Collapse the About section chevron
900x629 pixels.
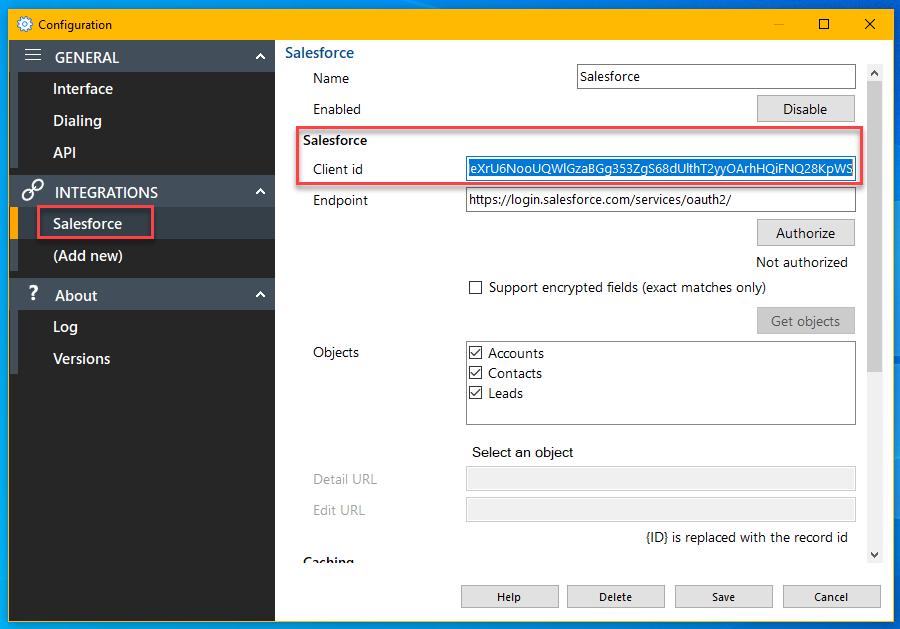pos(260,295)
